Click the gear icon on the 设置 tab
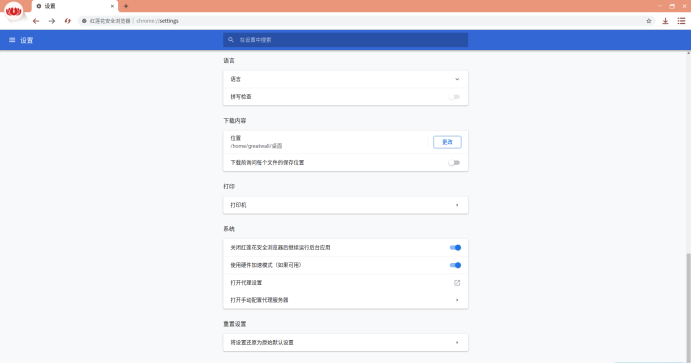Image resolution: width=691 pixels, height=364 pixels. click(x=39, y=6)
